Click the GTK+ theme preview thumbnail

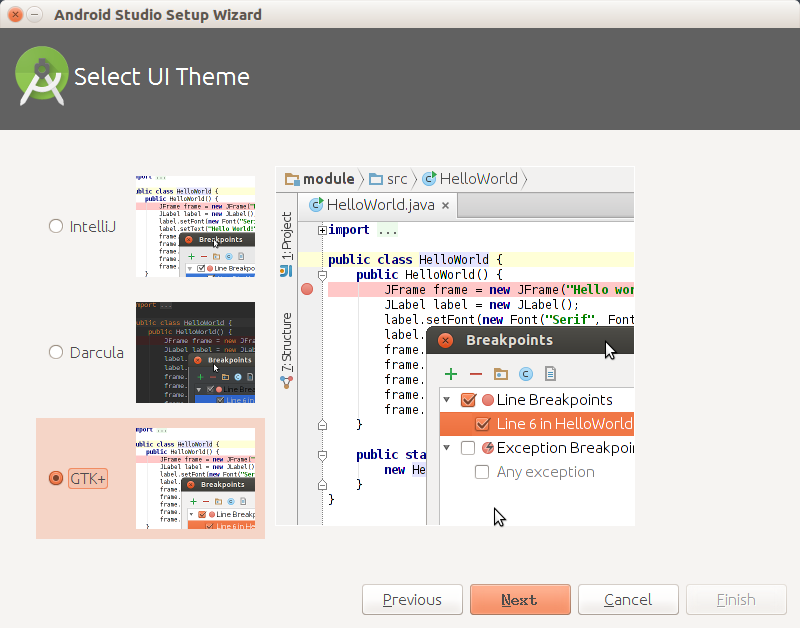pos(195,478)
